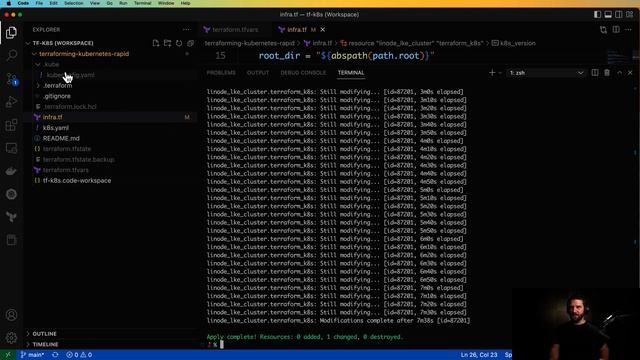Image resolution: width=640 pixels, height=360 pixels.
Task: Toggle the bottom panel layout icon
Action: pos(608,15)
